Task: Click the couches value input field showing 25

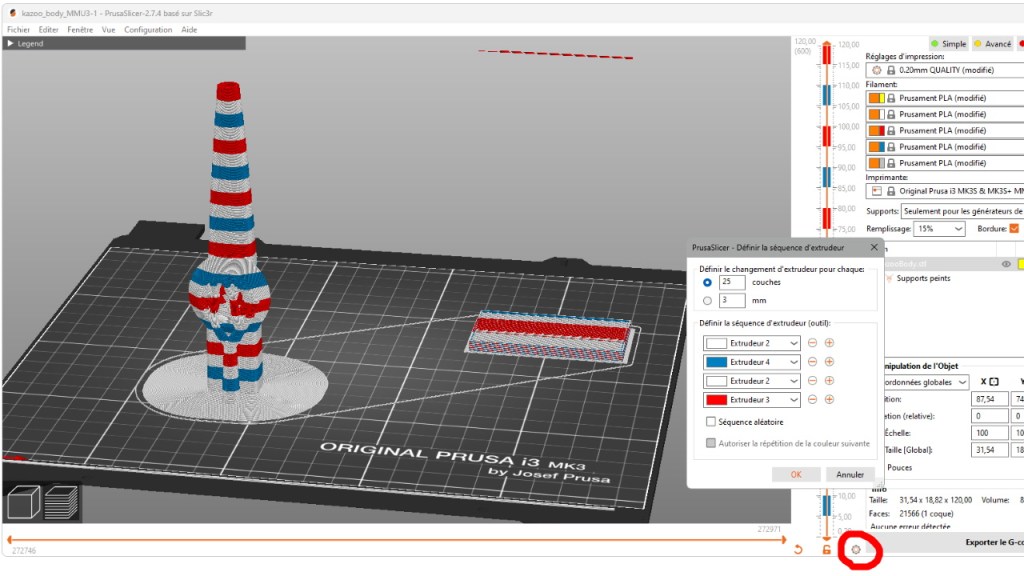Action: tap(732, 282)
